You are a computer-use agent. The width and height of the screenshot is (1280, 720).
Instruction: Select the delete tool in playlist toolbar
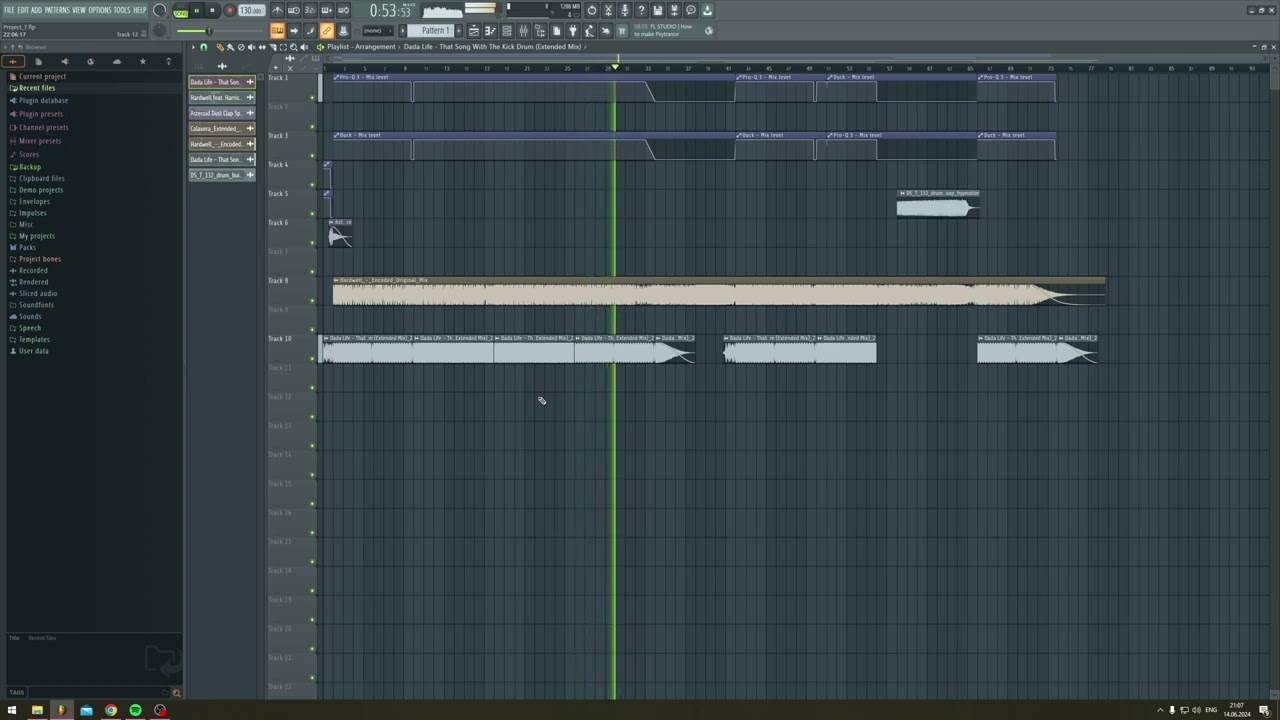[241, 47]
